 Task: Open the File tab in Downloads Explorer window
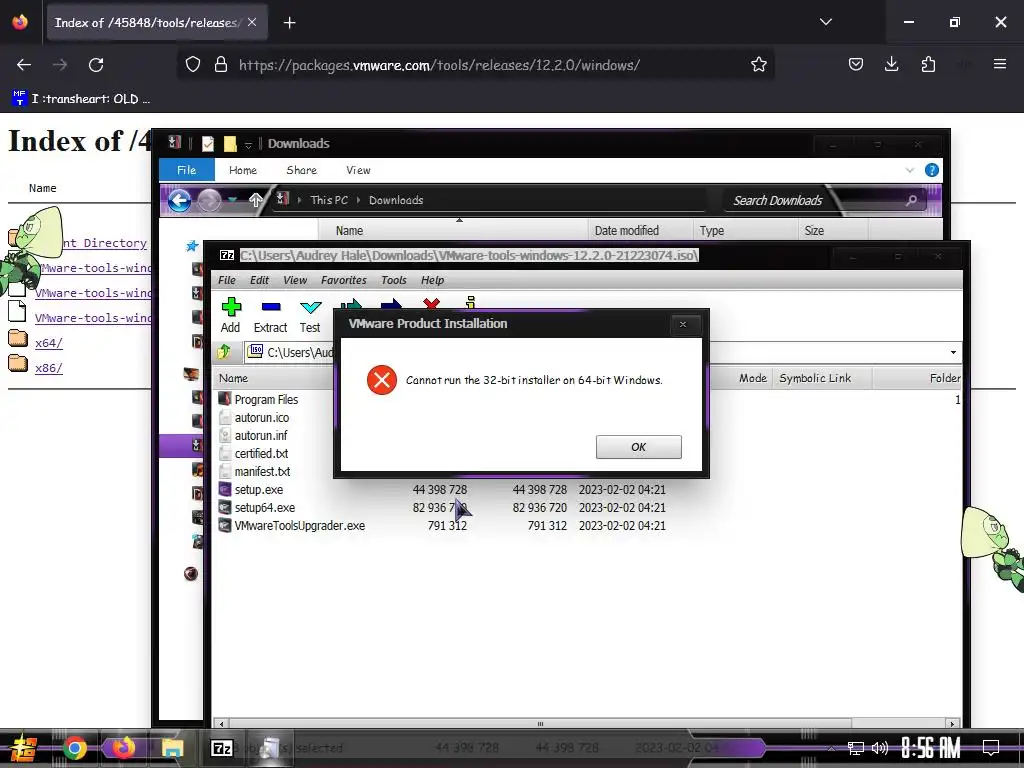coord(187,170)
